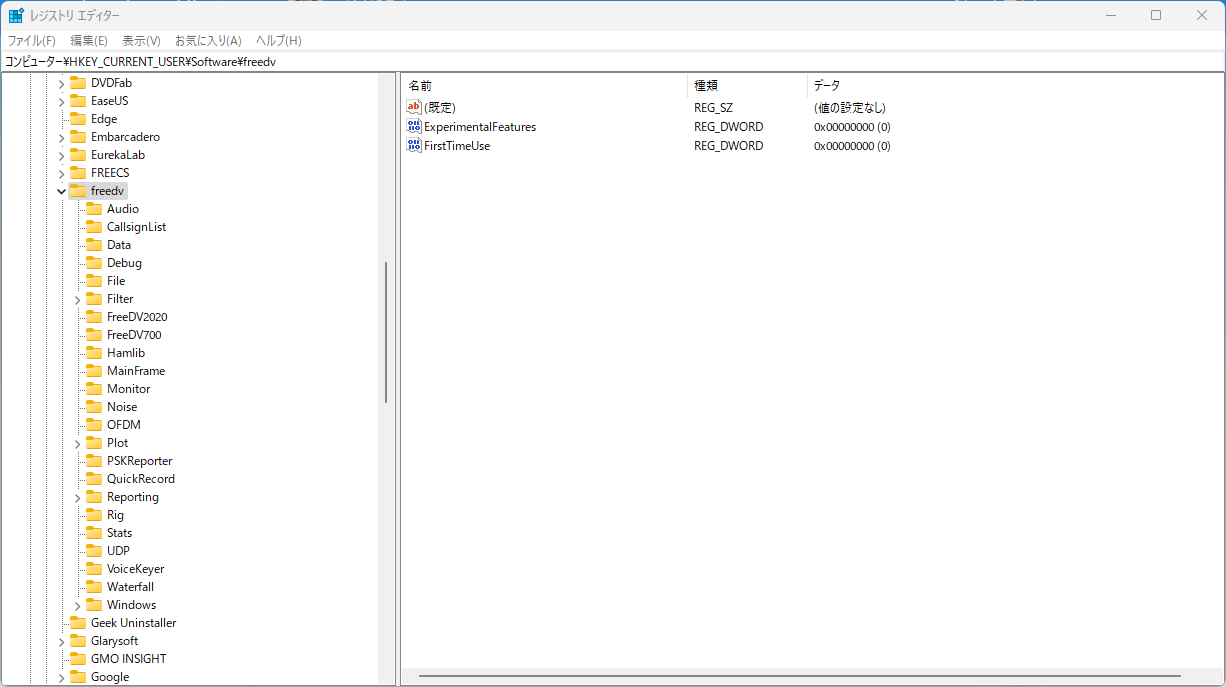This screenshot has width=1226, height=687.
Task: Select the GMO INSIGHT key
Action: coord(129,659)
